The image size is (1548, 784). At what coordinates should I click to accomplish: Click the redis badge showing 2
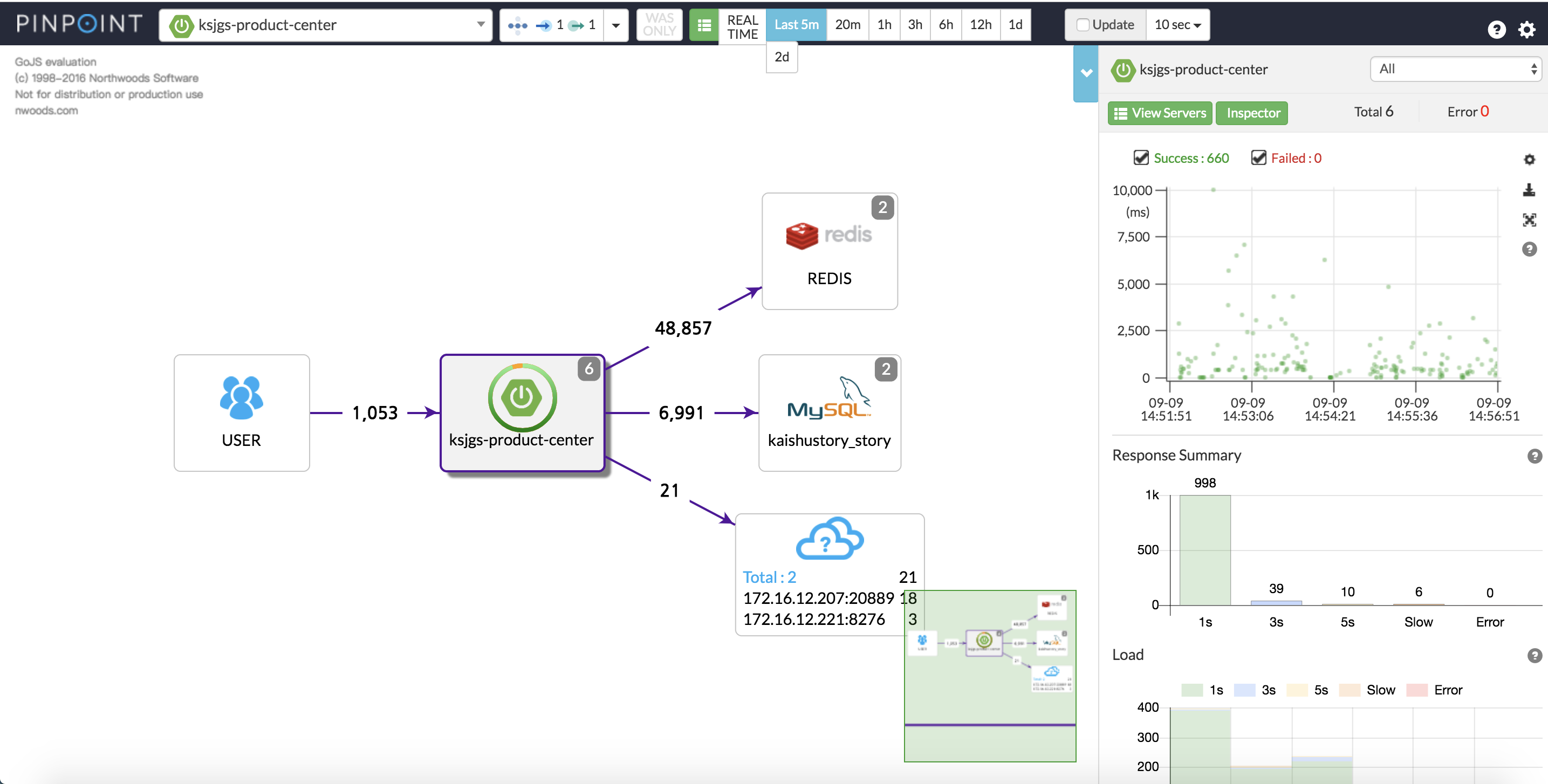point(882,207)
